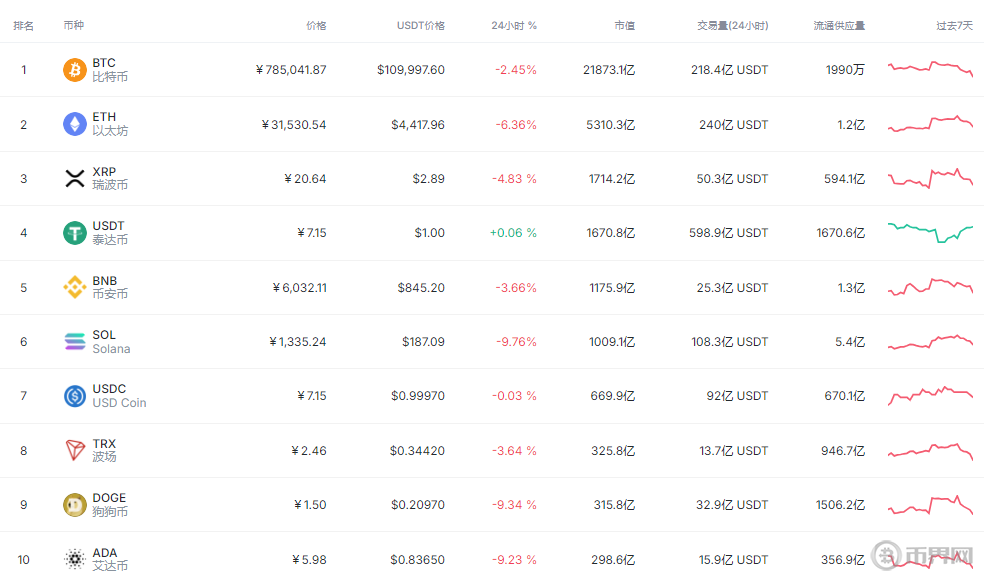Click the Solana (SOL) logo icon
The image size is (984, 583).
coord(75,342)
